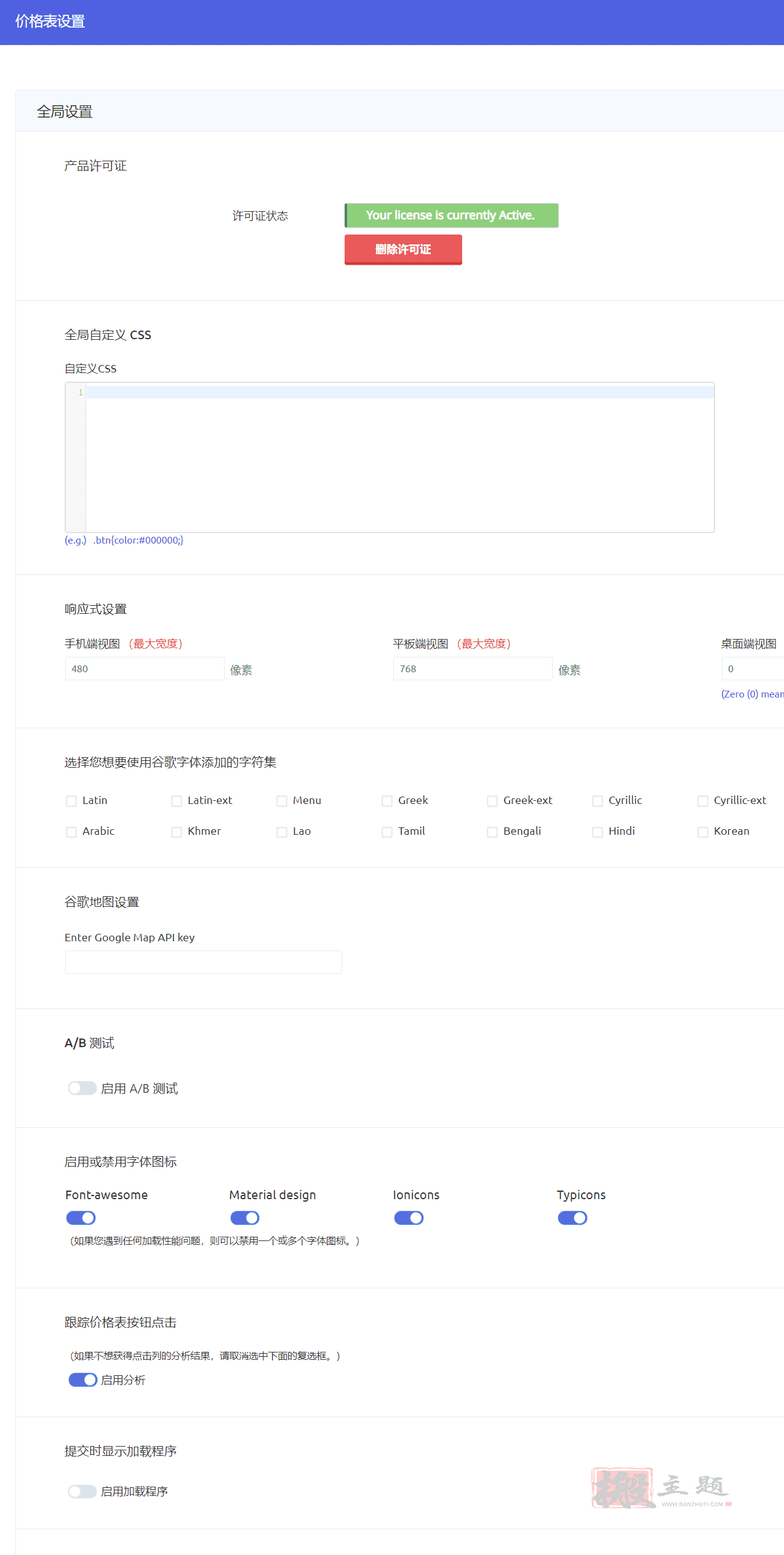The width and height of the screenshot is (784, 1555).
Task: Check the Khmer checkbox
Action: [x=177, y=832]
